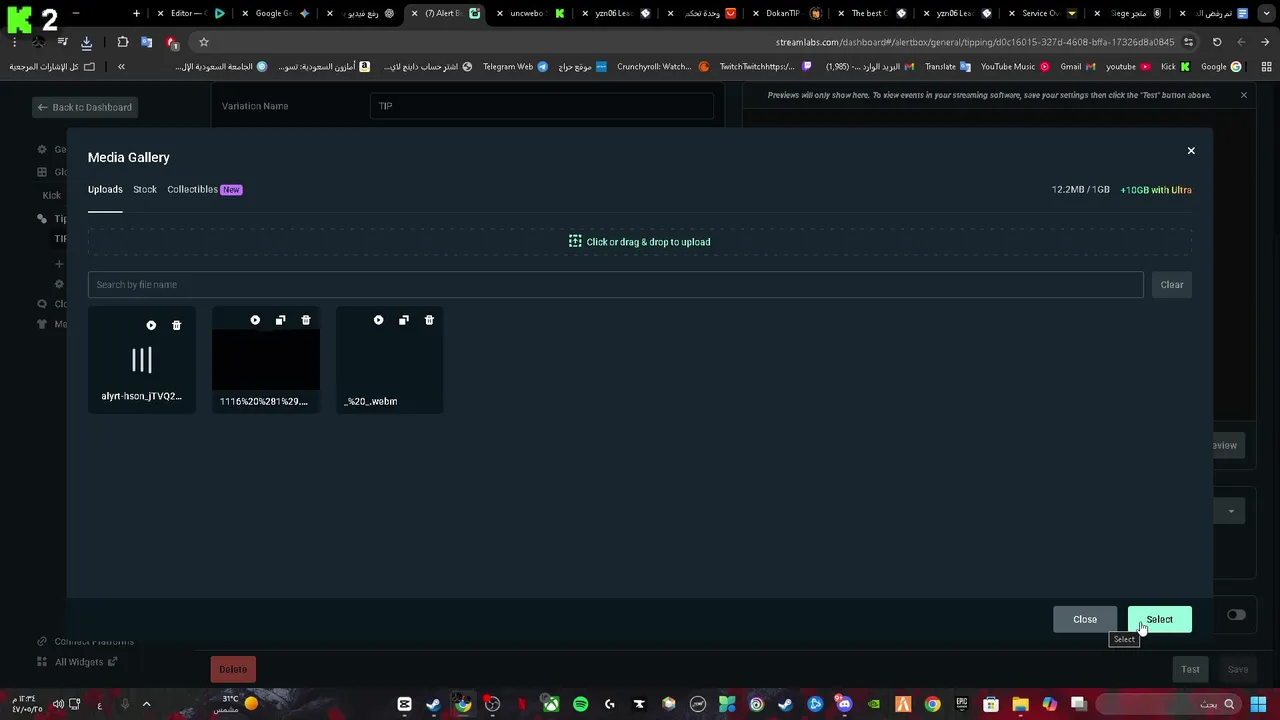Switch to the Editor browser tab

click(192, 13)
